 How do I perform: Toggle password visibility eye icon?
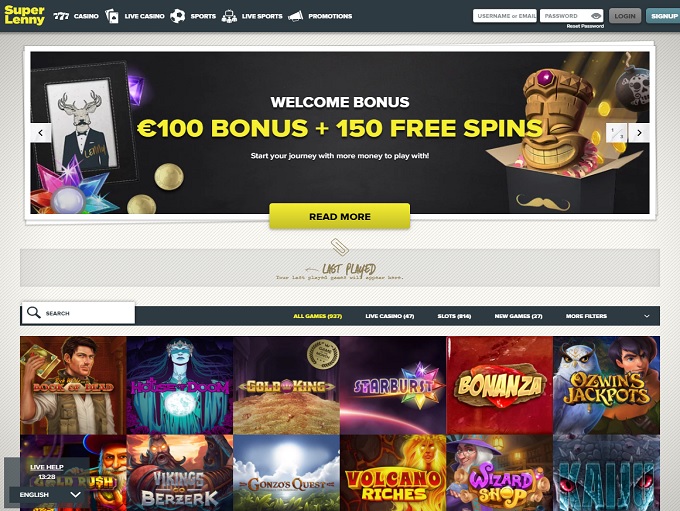[x=596, y=16]
